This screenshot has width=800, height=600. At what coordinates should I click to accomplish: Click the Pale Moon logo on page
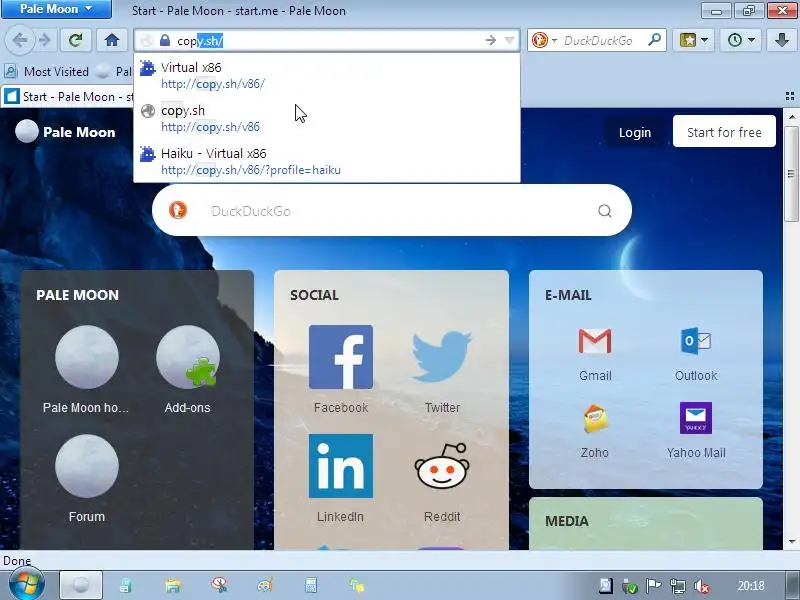click(65, 132)
